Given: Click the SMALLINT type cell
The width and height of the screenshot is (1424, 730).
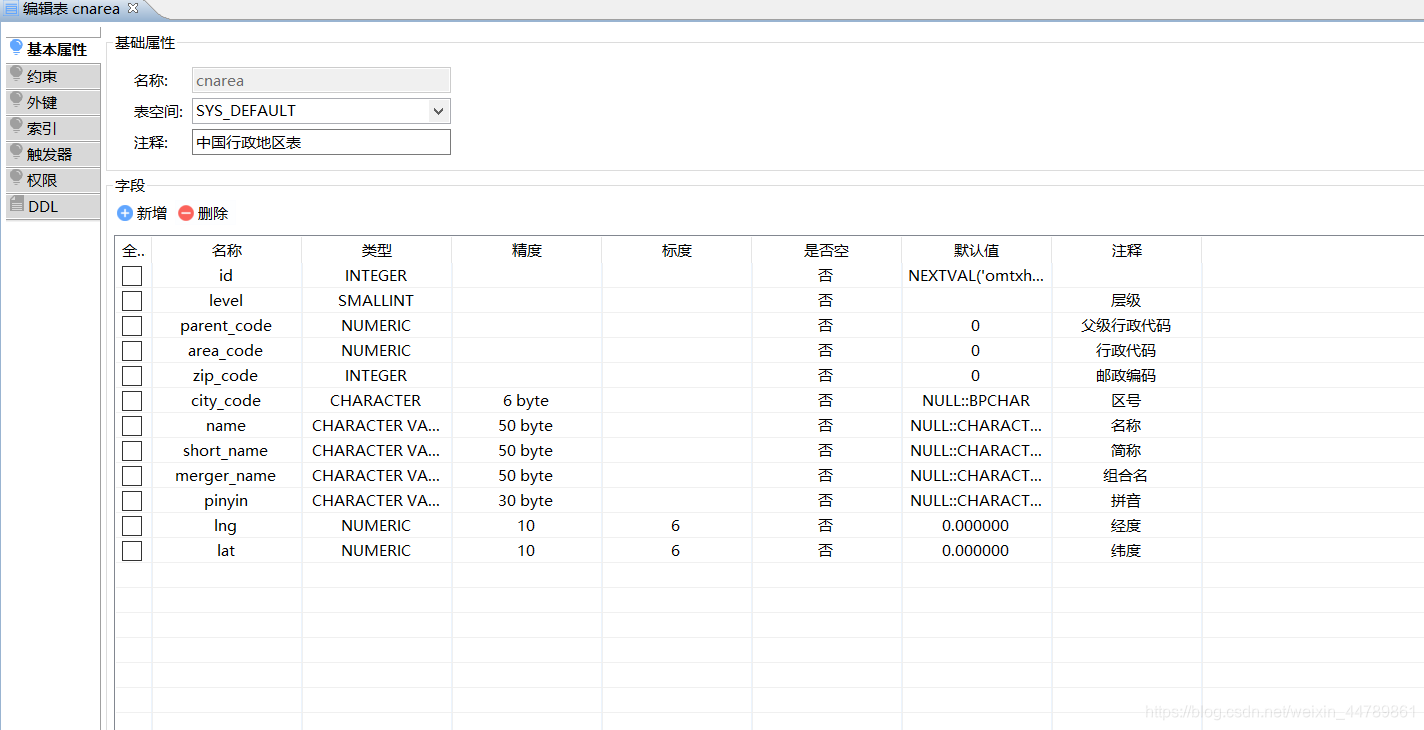Looking at the screenshot, I should click(376, 301).
